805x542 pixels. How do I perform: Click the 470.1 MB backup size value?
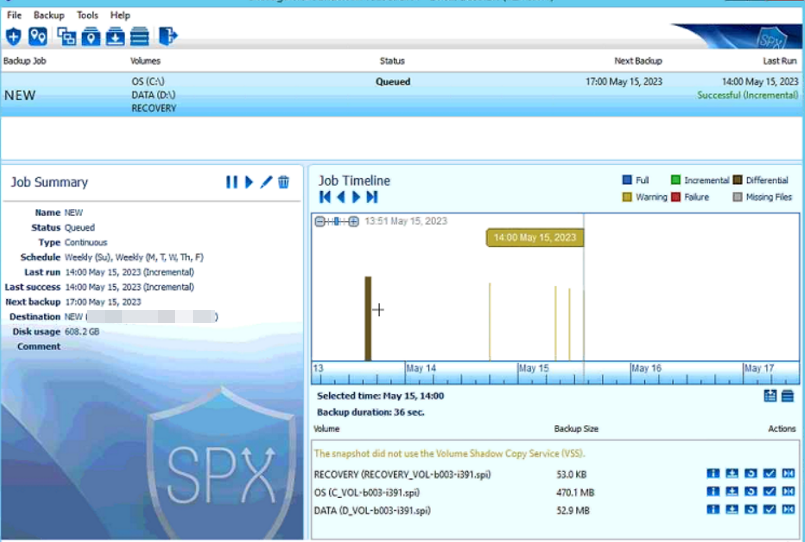(575, 492)
